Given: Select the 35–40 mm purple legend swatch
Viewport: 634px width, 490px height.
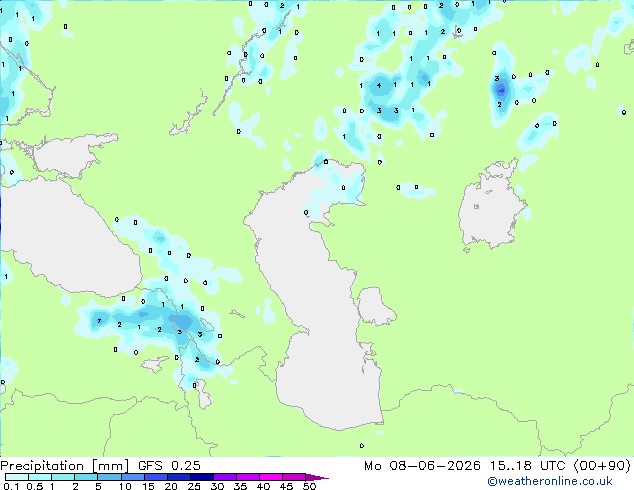Looking at the screenshot, I should (247, 477).
